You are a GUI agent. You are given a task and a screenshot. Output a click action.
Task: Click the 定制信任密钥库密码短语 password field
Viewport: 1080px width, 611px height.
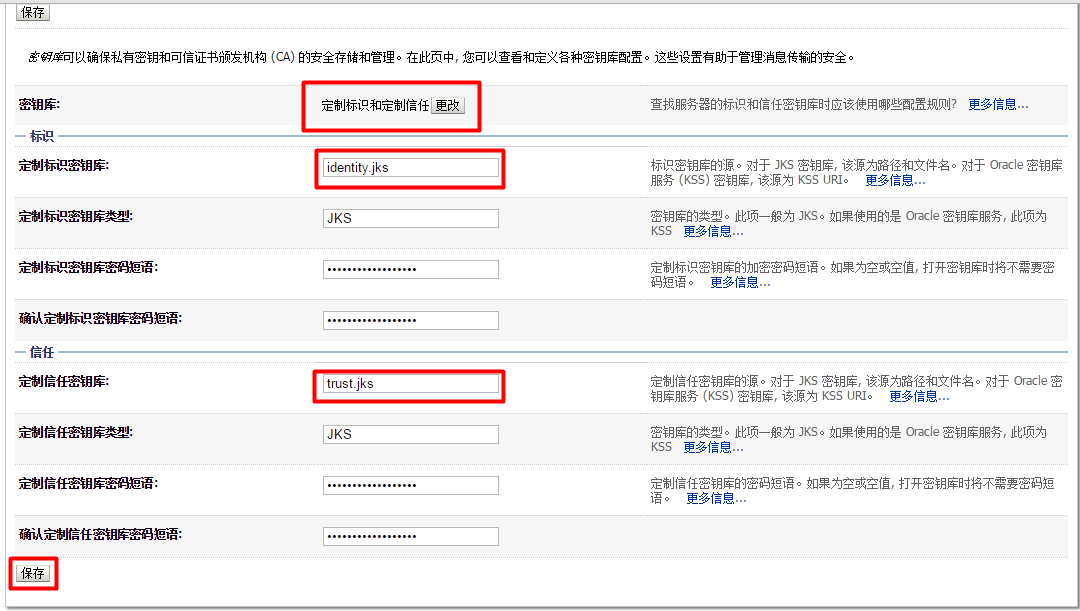click(411, 486)
